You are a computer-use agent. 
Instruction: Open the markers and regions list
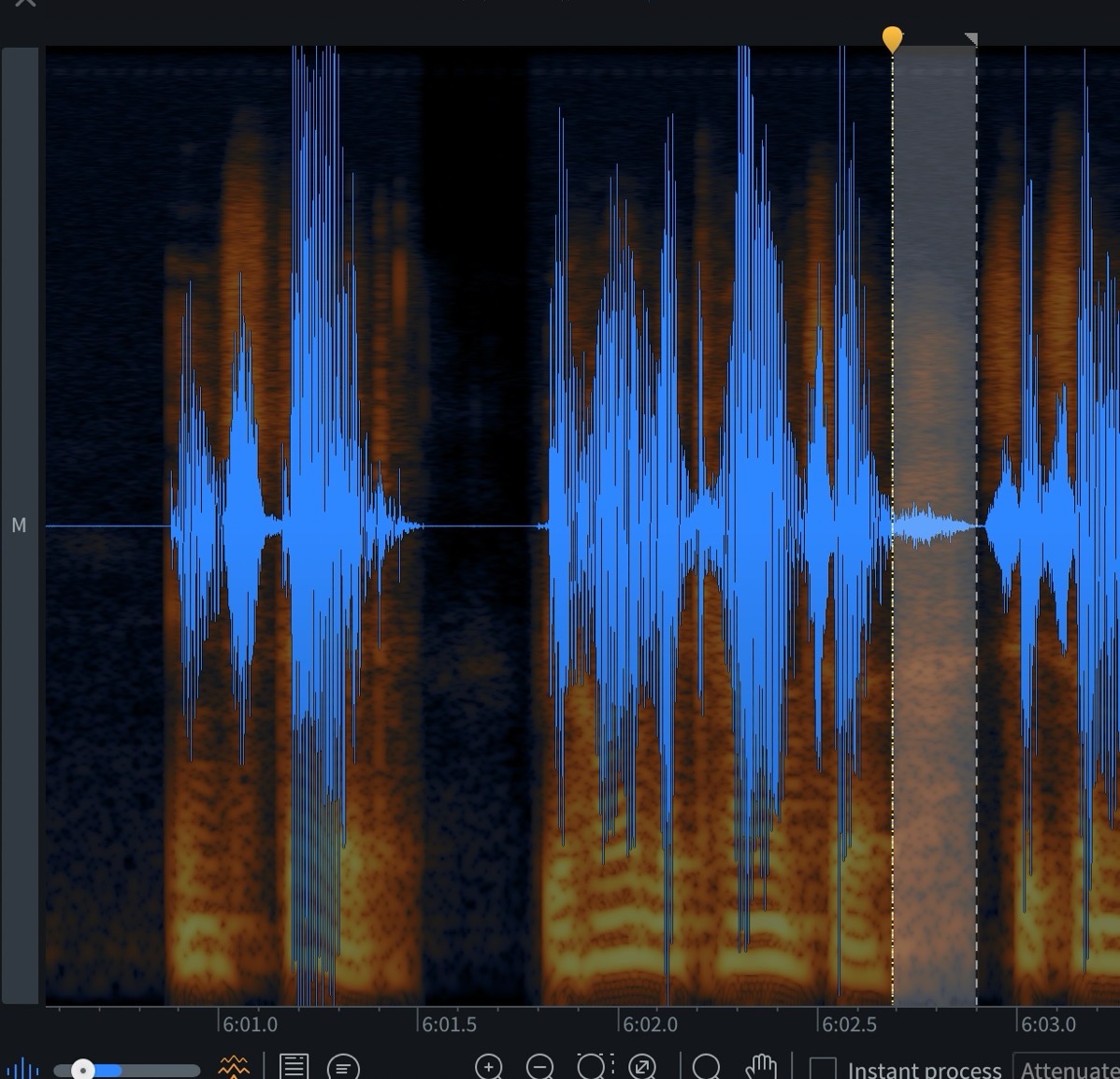[x=293, y=1065]
